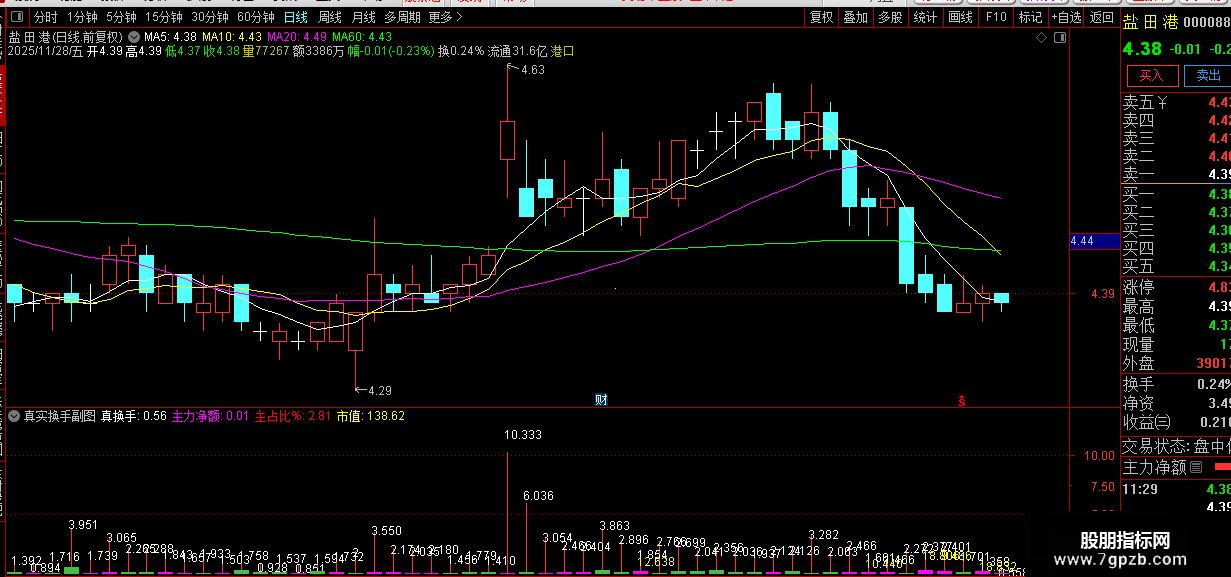
Task: Open the 更多 periods dropdown
Action: (x=446, y=17)
